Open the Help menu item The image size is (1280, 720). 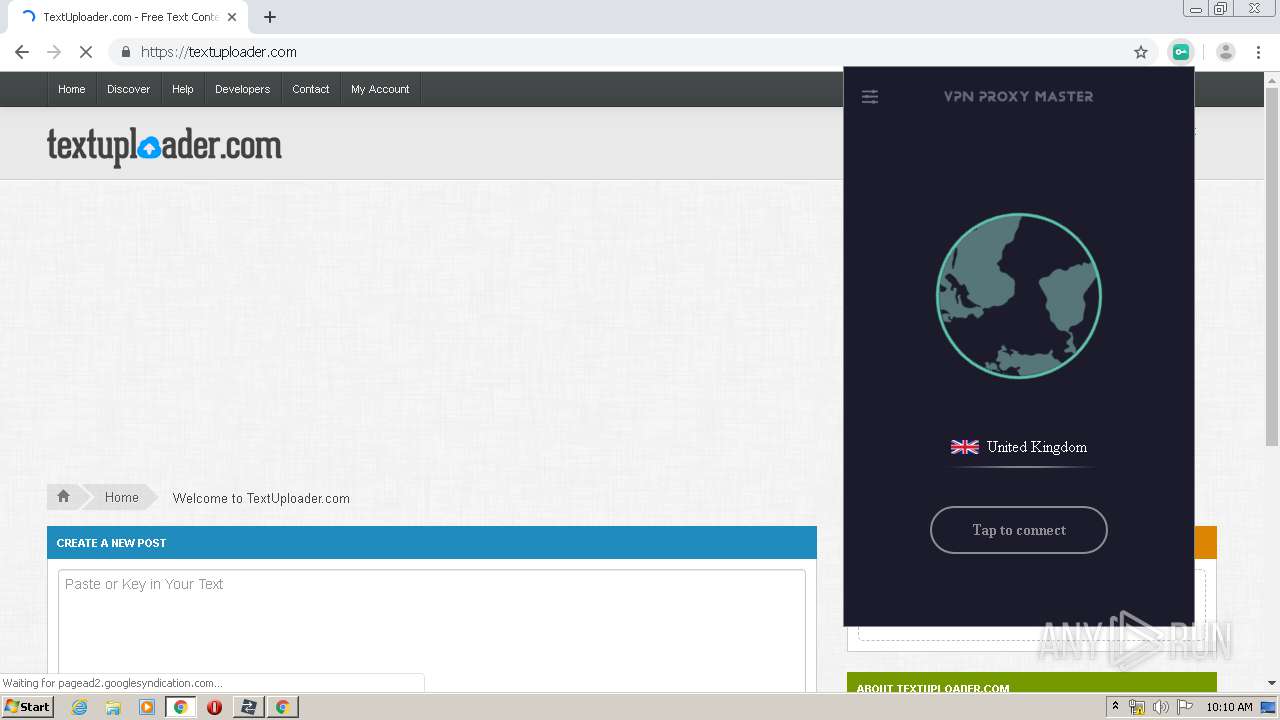click(x=183, y=89)
